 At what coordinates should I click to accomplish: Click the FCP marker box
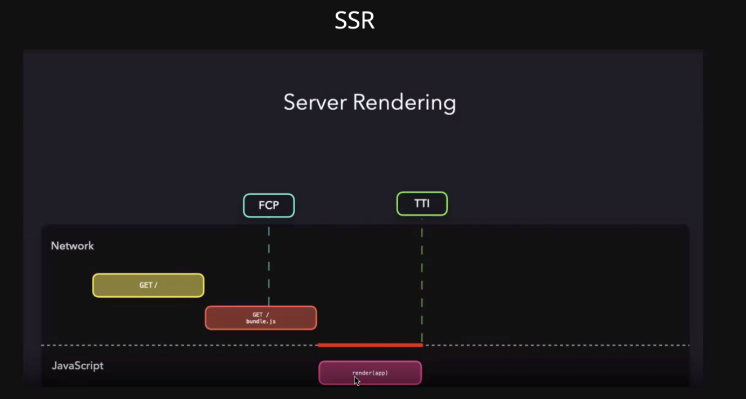coord(269,205)
